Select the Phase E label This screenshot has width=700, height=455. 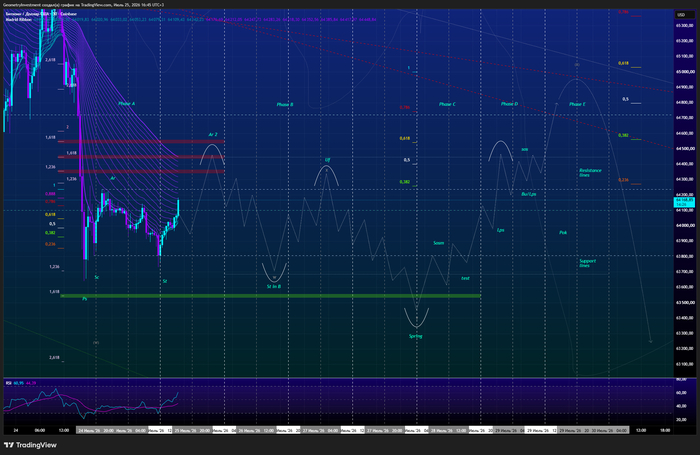[577, 104]
